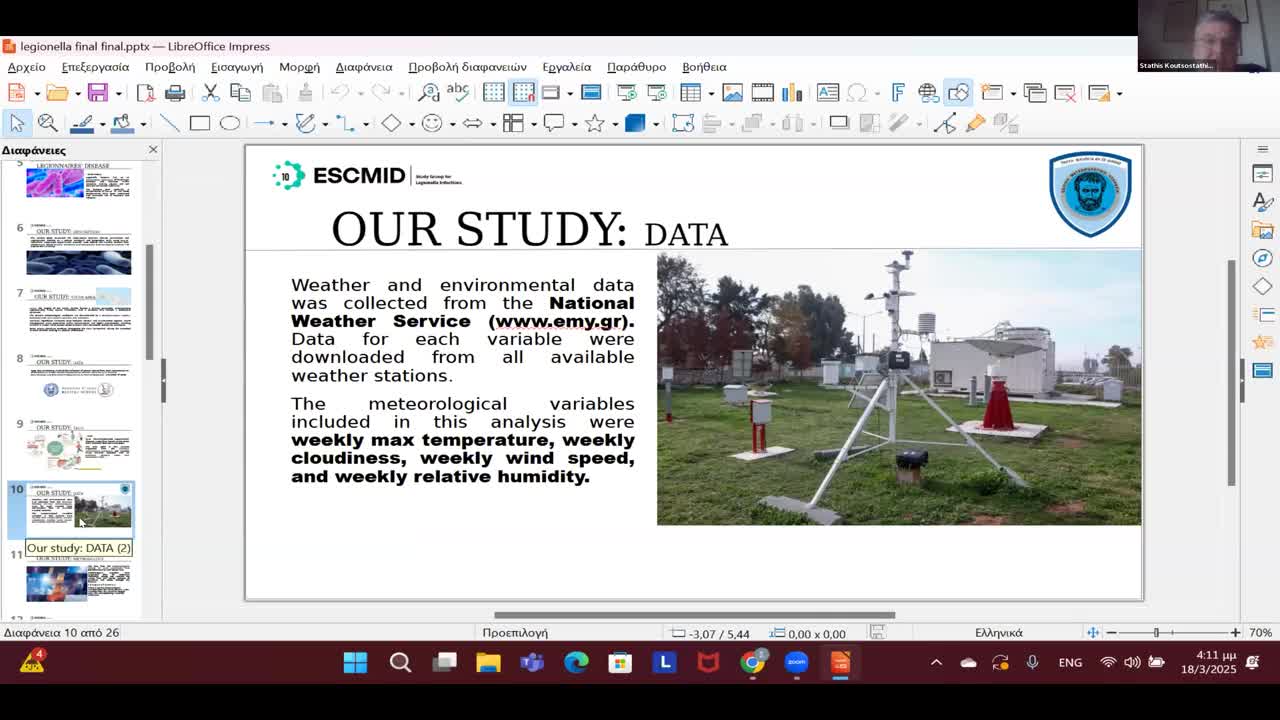Click the Print icon

pyautogui.click(x=175, y=93)
